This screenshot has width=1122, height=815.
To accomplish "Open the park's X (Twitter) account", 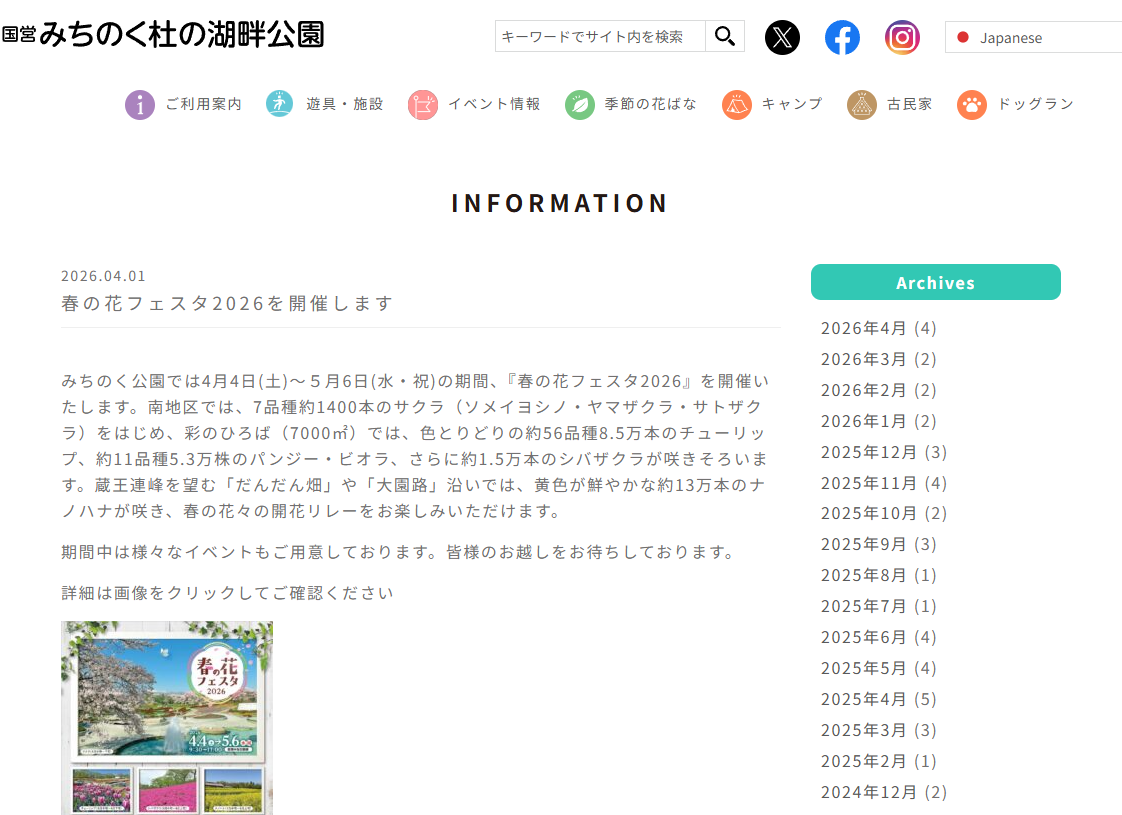I will click(x=783, y=37).
